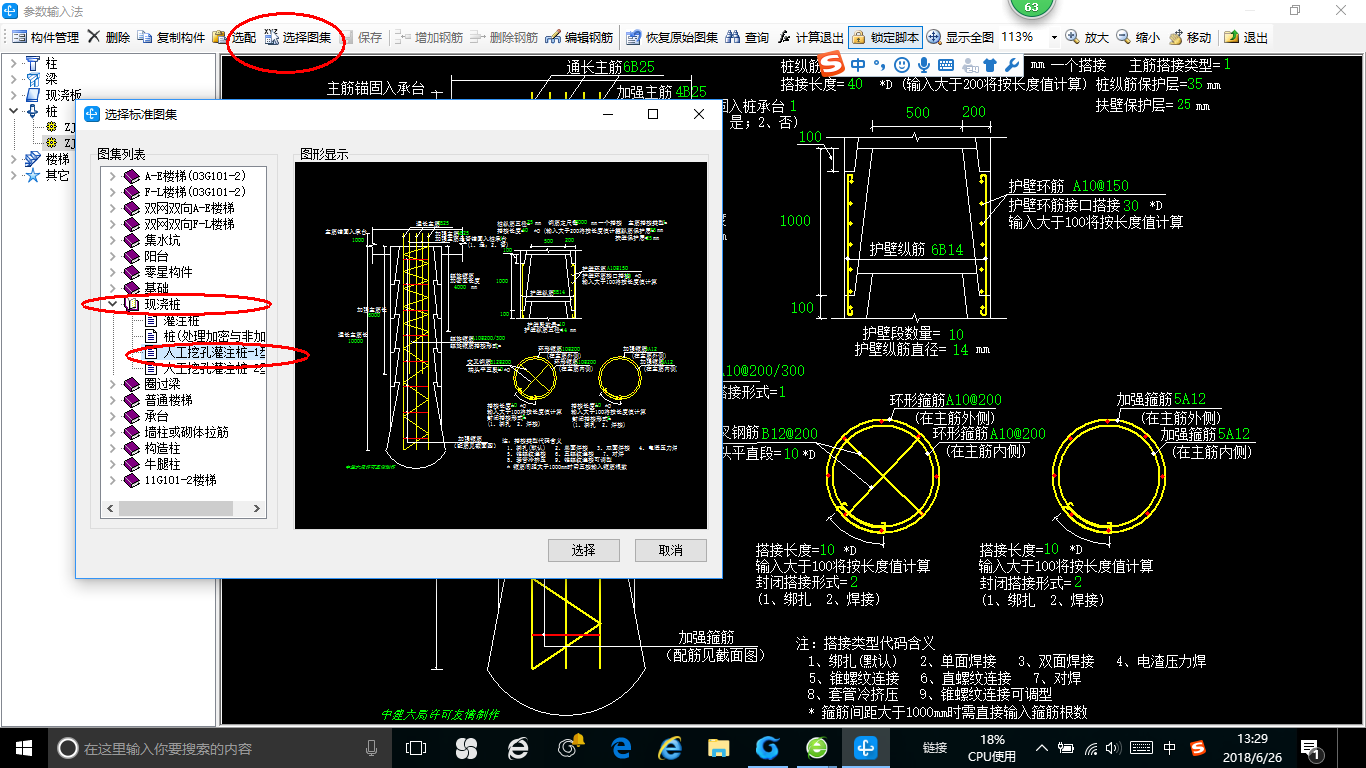The height and width of the screenshot is (768, 1366).
Task: Select 双网双向A-E楼梯 atlas entry
Action: (189, 208)
